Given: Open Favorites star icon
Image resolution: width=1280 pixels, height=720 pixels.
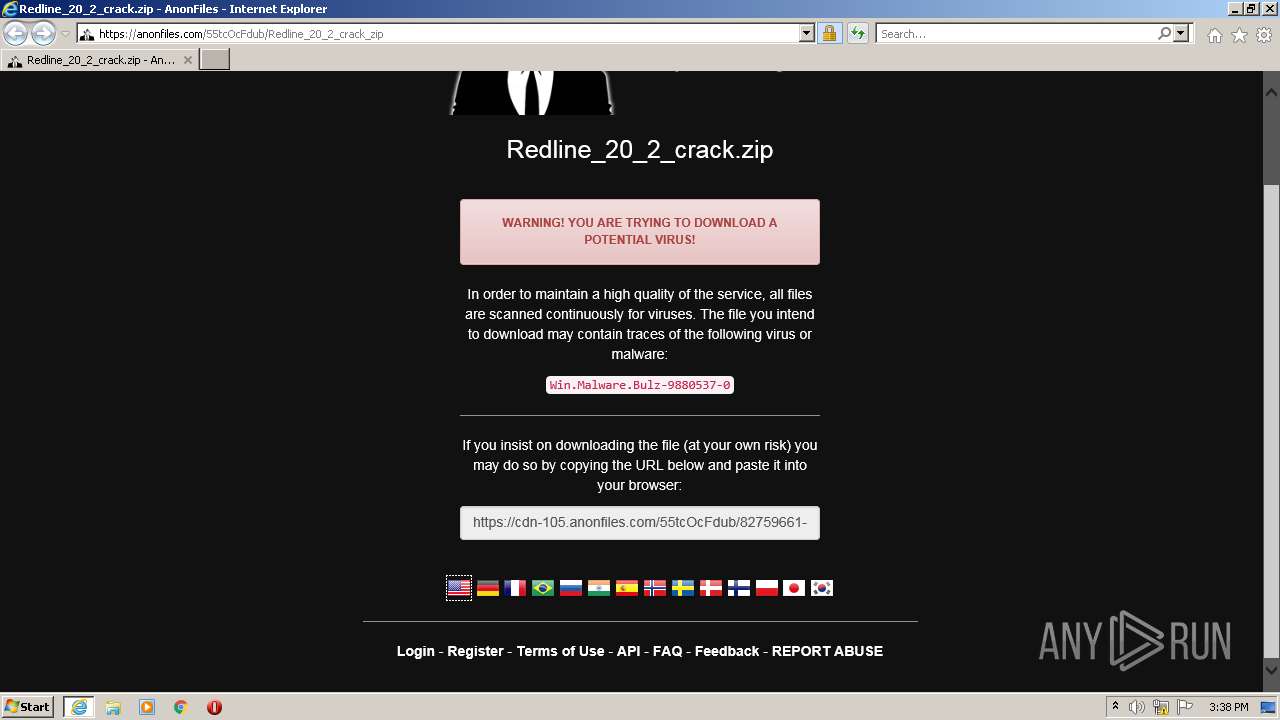Looking at the screenshot, I should pos(1239,35).
